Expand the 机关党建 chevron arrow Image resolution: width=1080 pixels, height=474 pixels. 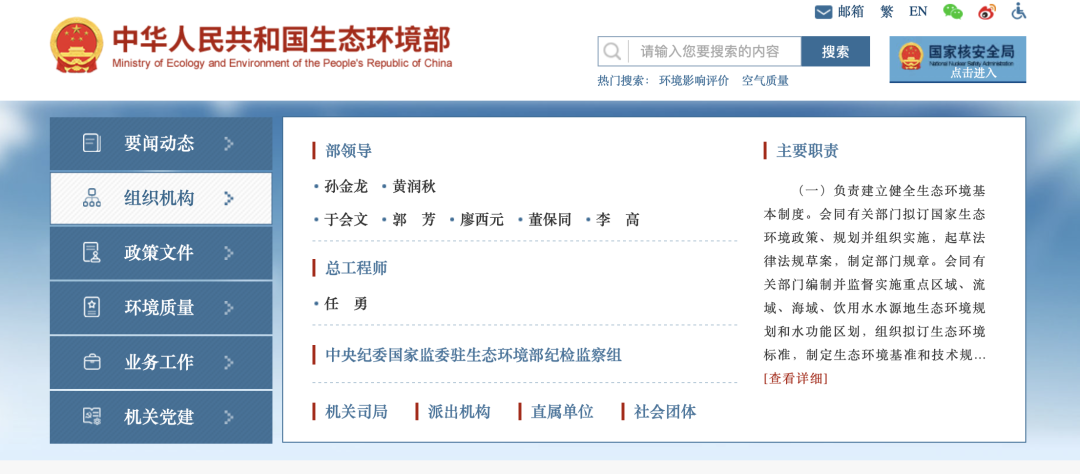[x=229, y=417]
